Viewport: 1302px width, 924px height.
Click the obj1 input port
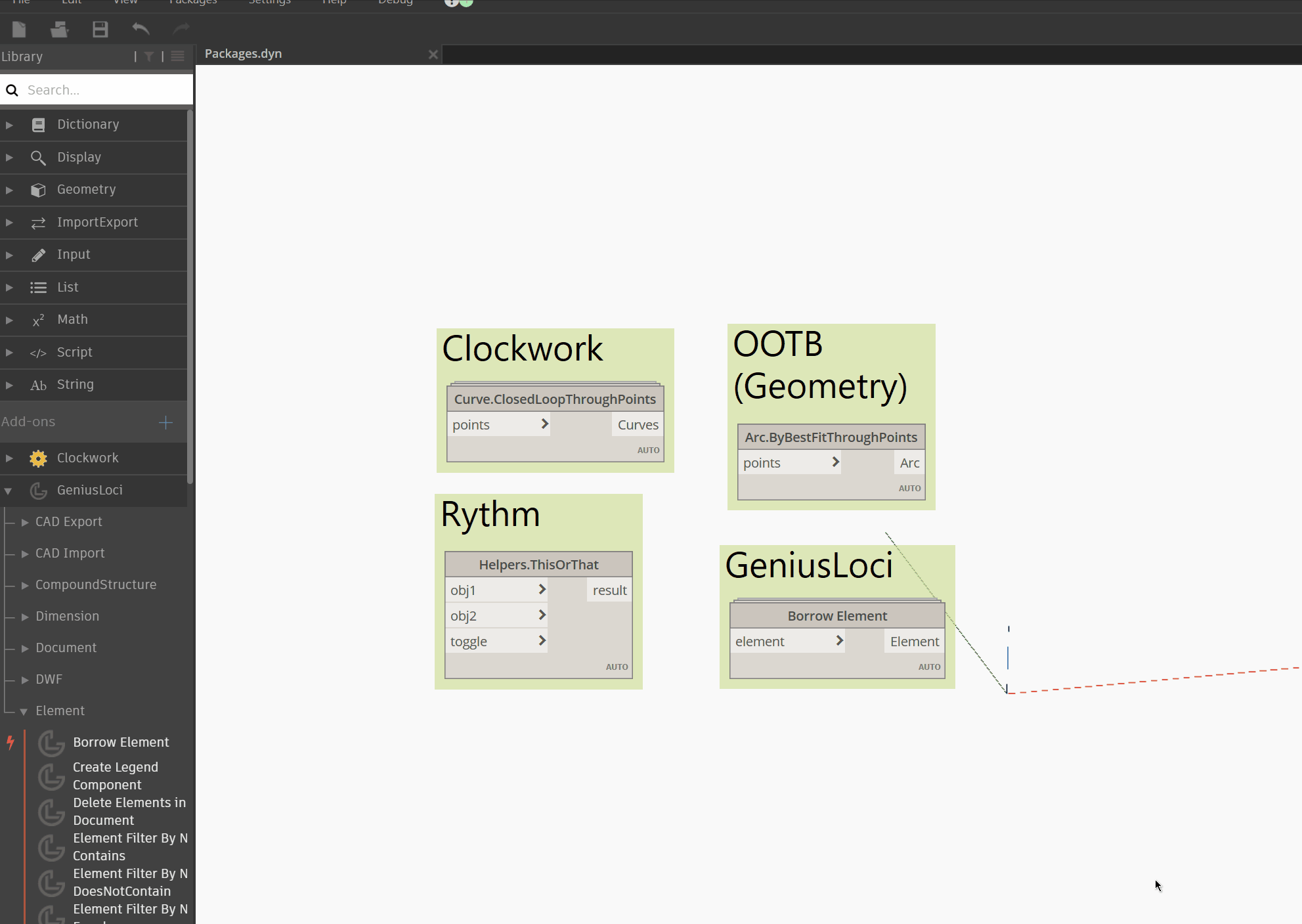(497, 590)
